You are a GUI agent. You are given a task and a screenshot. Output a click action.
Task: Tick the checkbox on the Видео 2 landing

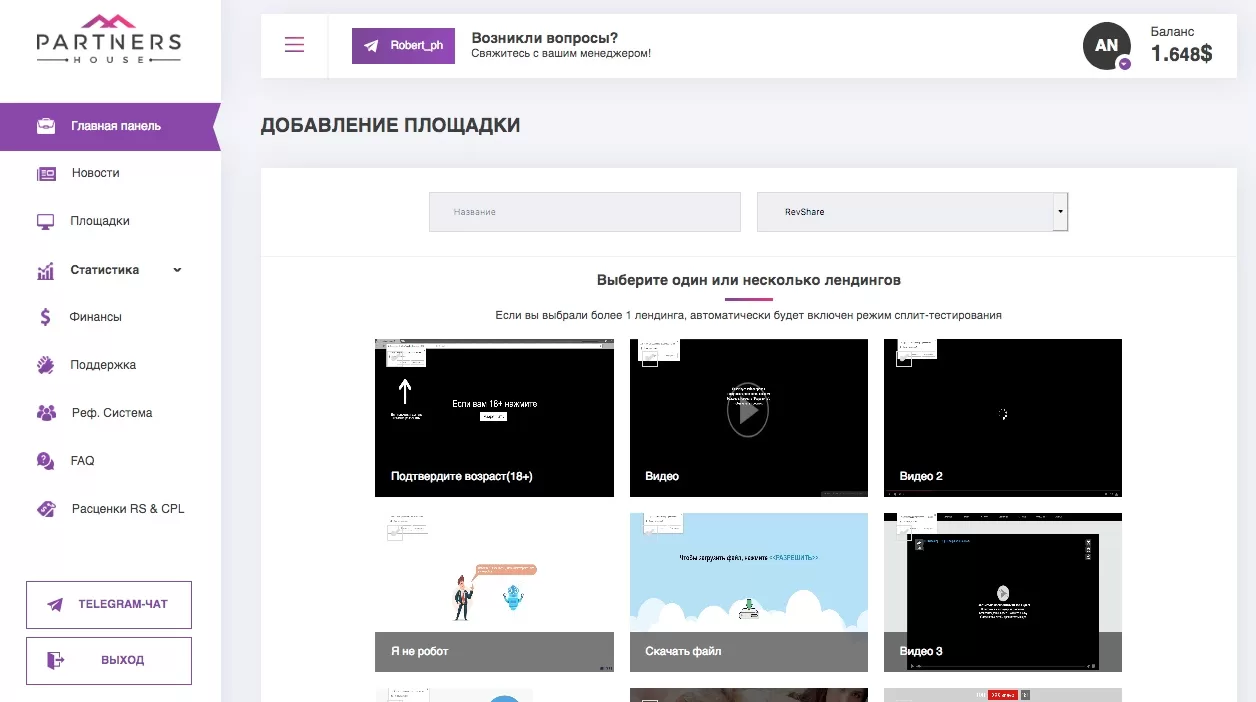pyautogui.click(x=904, y=359)
